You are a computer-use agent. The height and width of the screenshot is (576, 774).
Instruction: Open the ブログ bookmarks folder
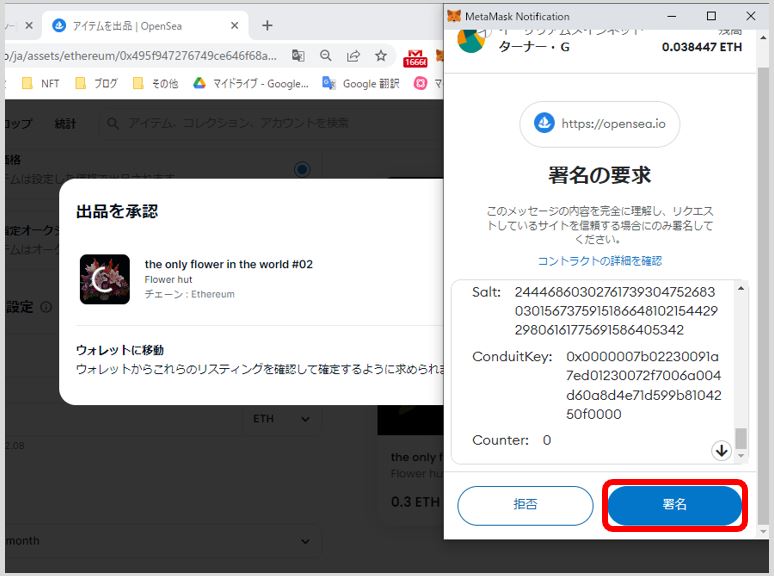pos(96,83)
